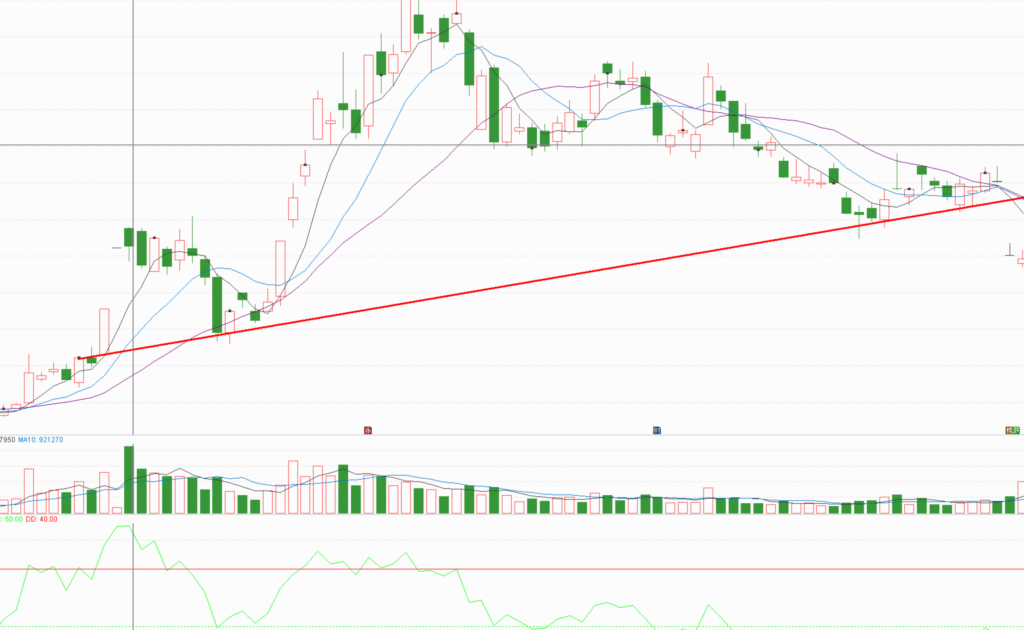
Task: Click the green 60.00 indicator value label
Action: 14,519
